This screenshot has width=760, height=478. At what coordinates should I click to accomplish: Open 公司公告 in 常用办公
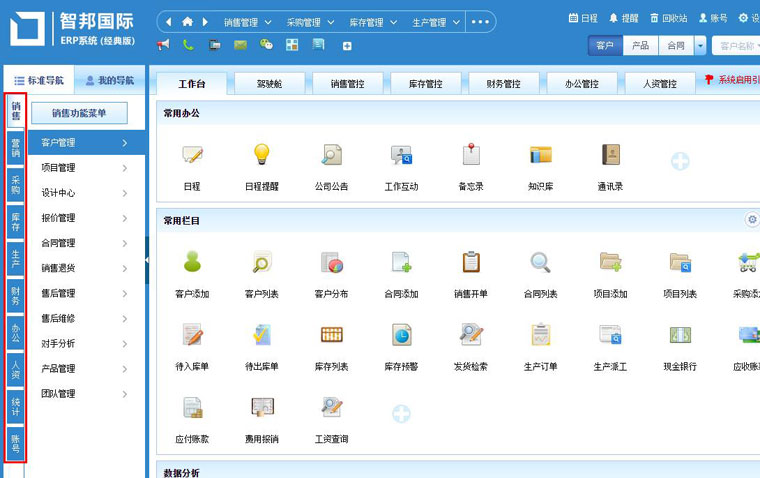pos(331,155)
